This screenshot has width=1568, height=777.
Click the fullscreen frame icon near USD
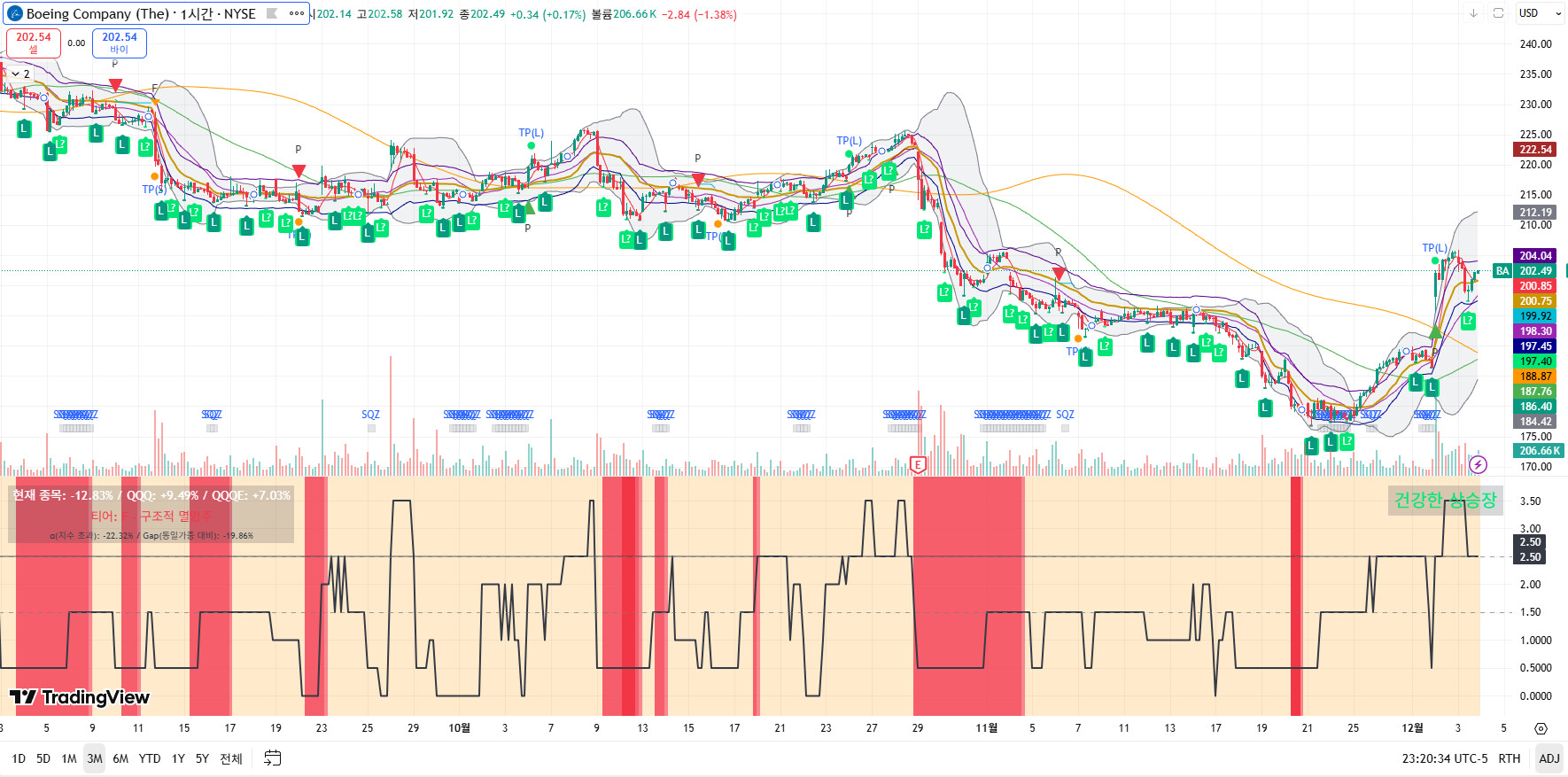coord(1498,13)
